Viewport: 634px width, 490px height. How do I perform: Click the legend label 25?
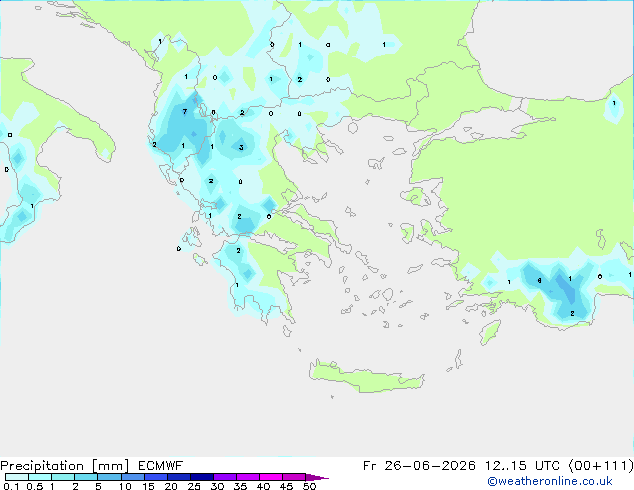(x=194, y=486)
